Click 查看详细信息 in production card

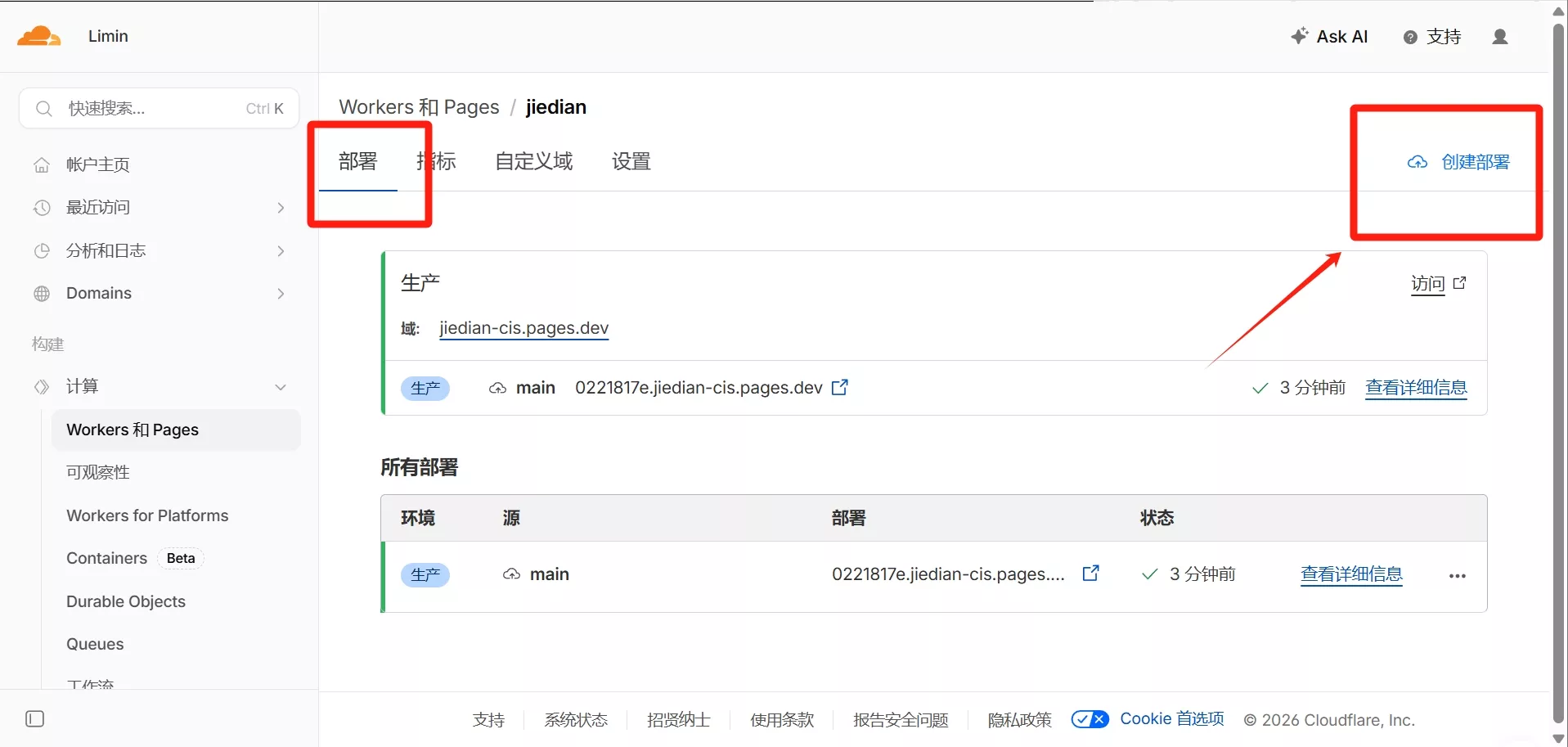1416,387
